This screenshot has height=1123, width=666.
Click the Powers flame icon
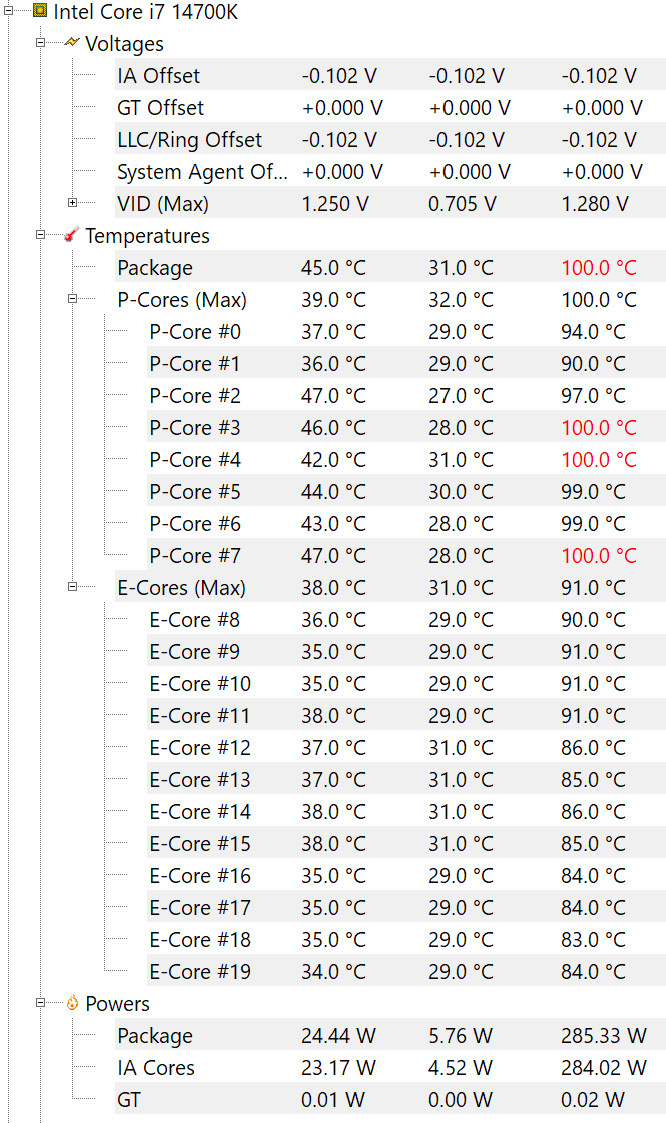pos(72,1003)
